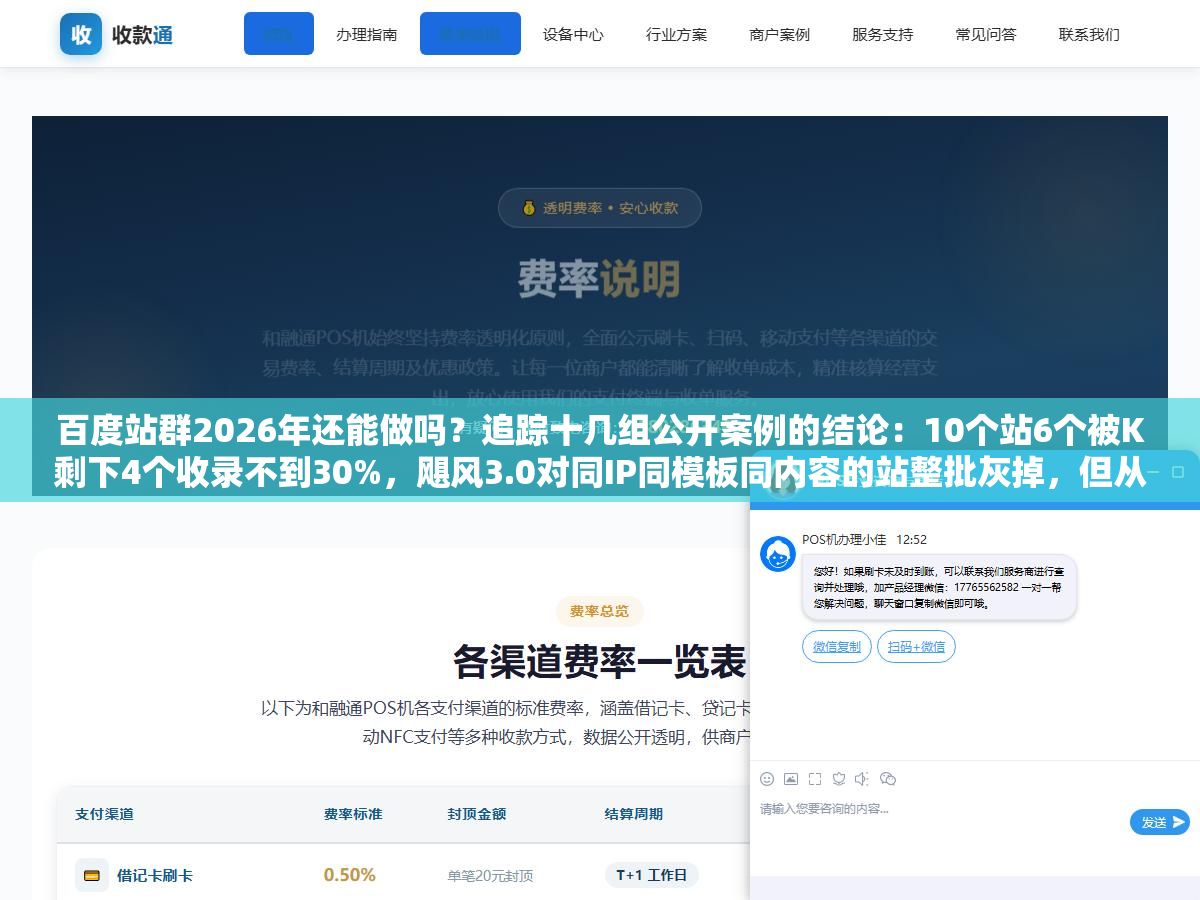This screenshot has width=1200, height=900.
Task: Click the second blue highlighted nav button
Action: tap(470, 34)
